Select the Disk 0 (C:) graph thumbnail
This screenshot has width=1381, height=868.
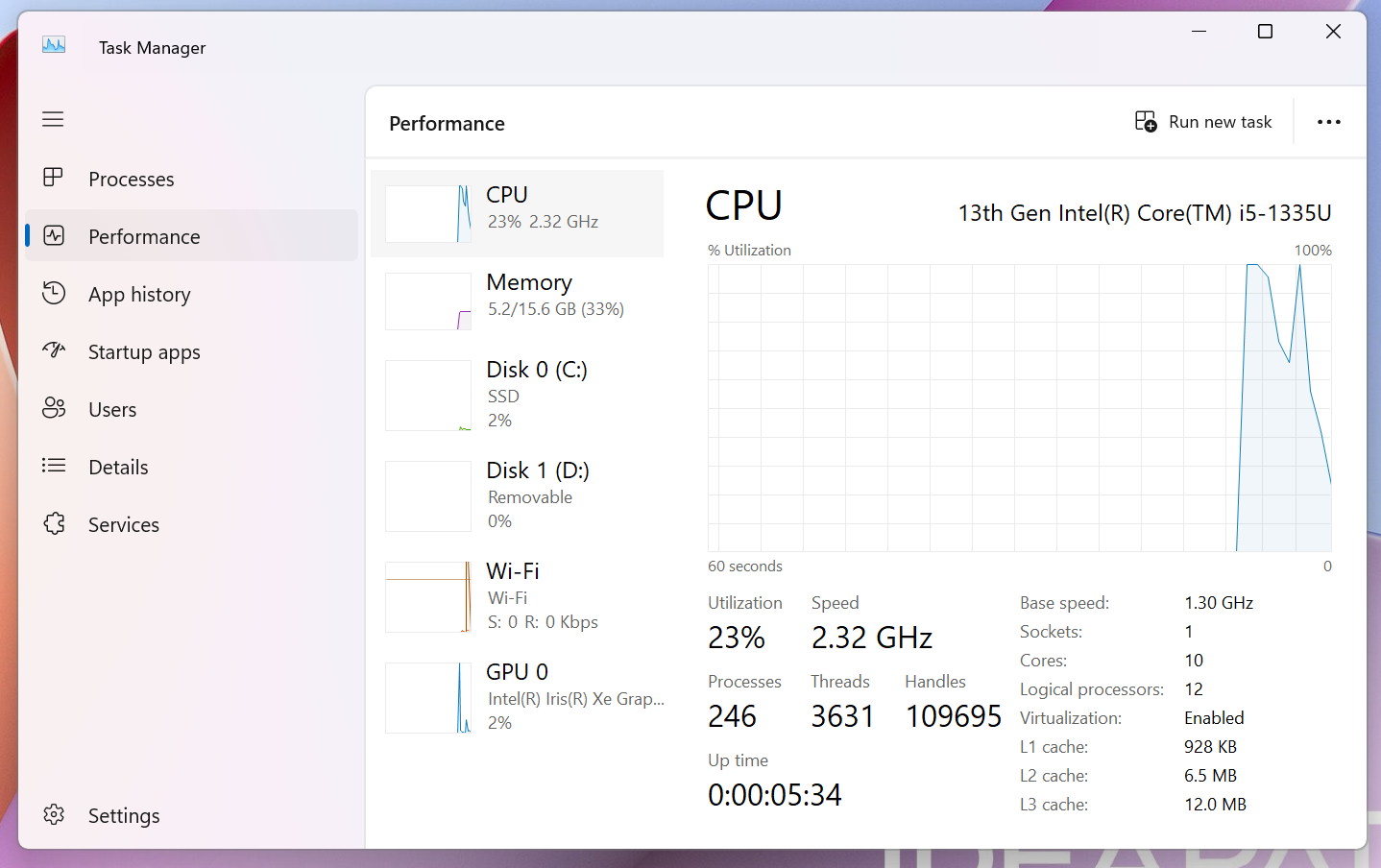[428, 396]
